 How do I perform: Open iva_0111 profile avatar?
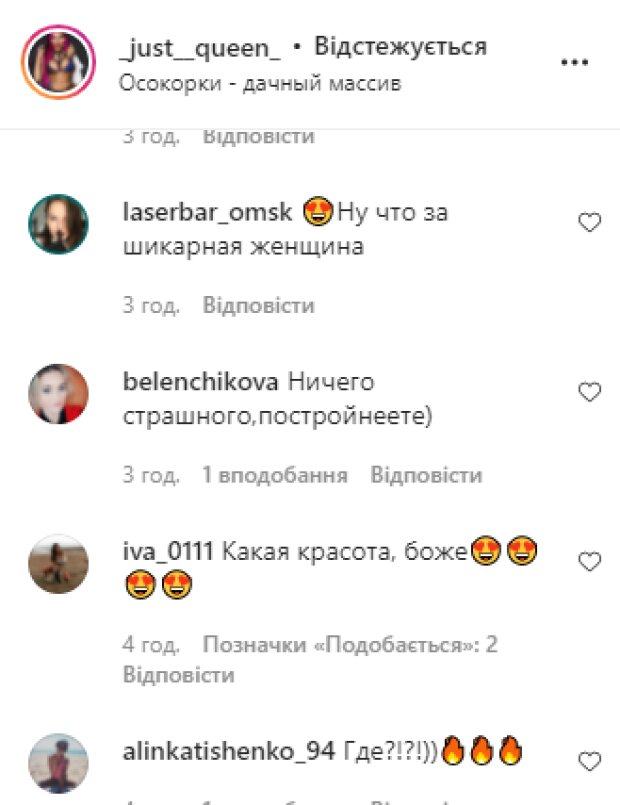59,564
